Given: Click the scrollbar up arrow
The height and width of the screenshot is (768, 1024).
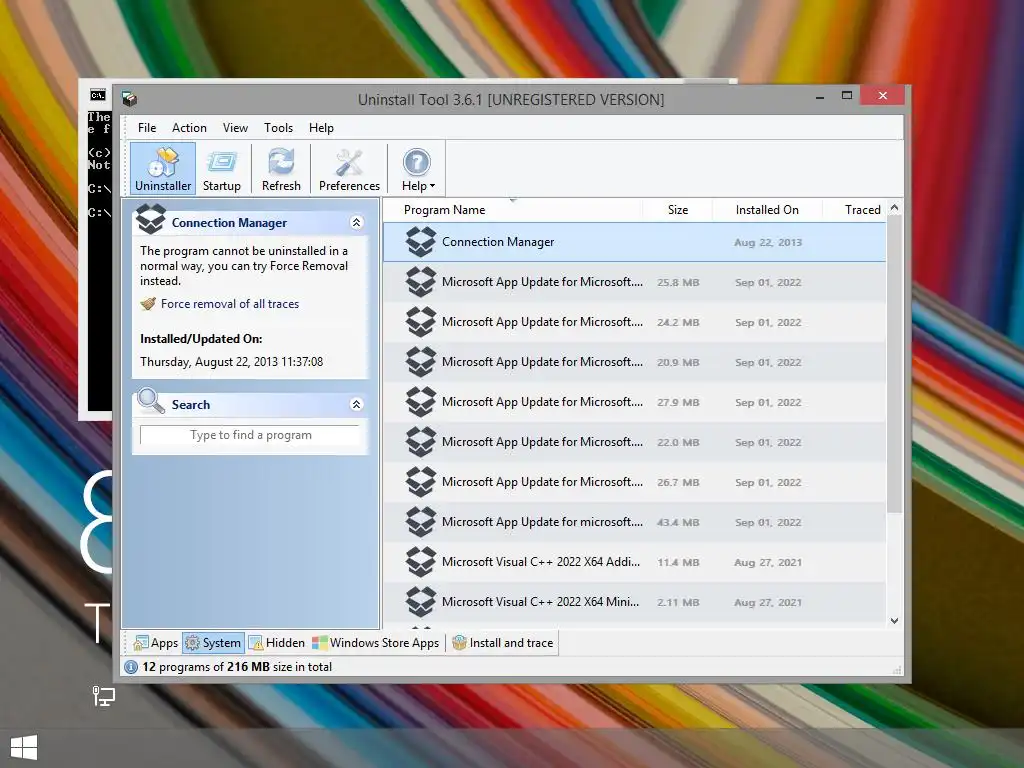Looking at the screenshot, I should [895, 208].
